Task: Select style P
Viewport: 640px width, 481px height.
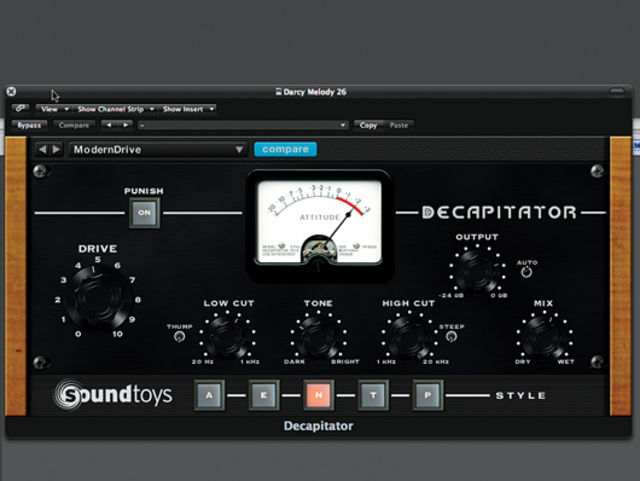Action: (428, 395)
